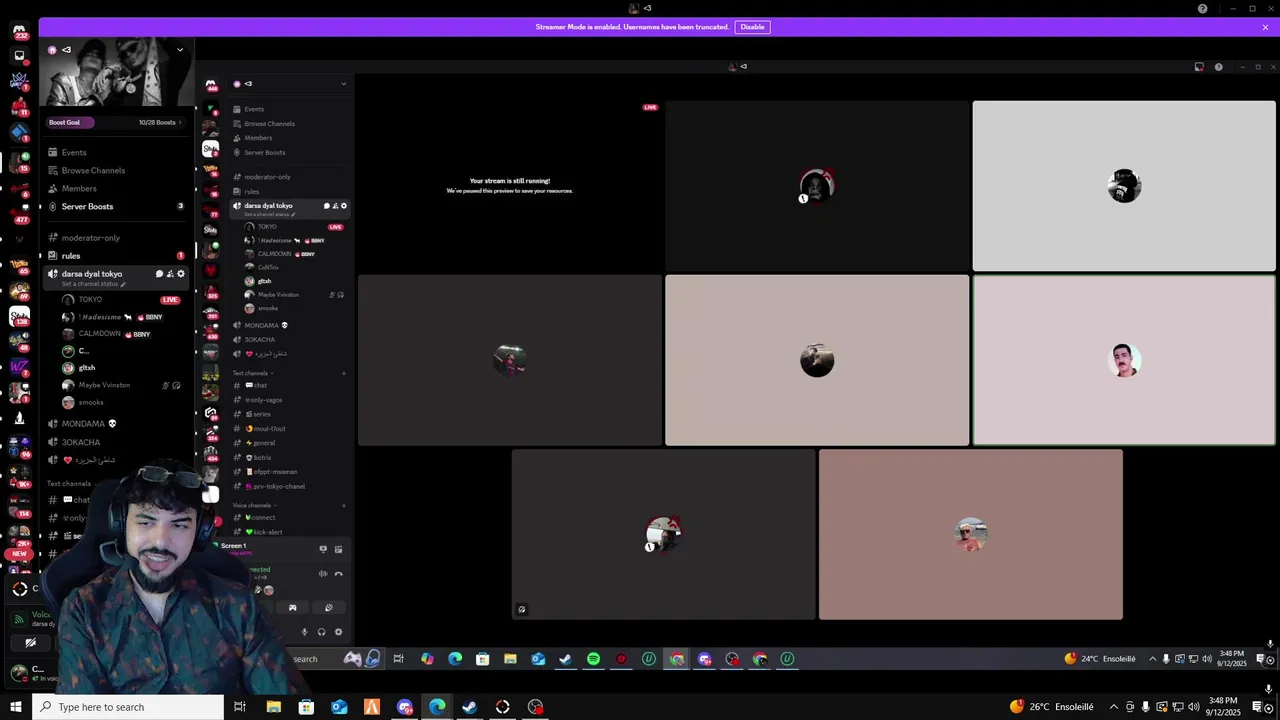Toggle deafen headphones in user panel
This screenshot has width=1280, height=720.
(x=321, y=632)
